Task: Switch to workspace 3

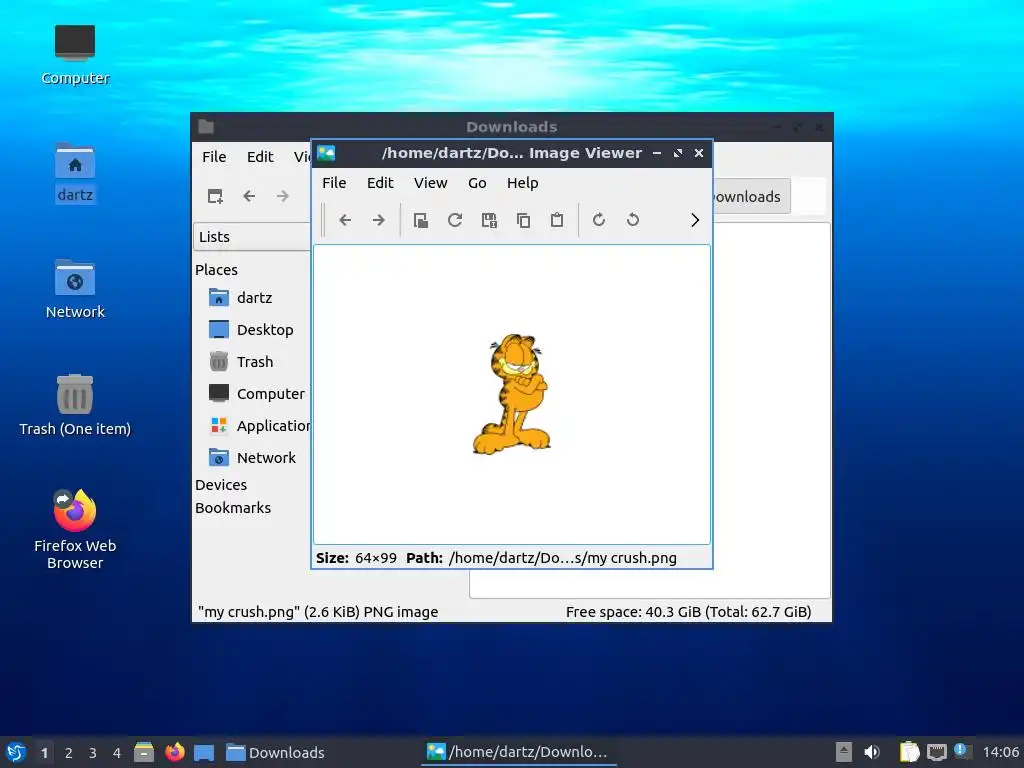Action: (93, 753)
